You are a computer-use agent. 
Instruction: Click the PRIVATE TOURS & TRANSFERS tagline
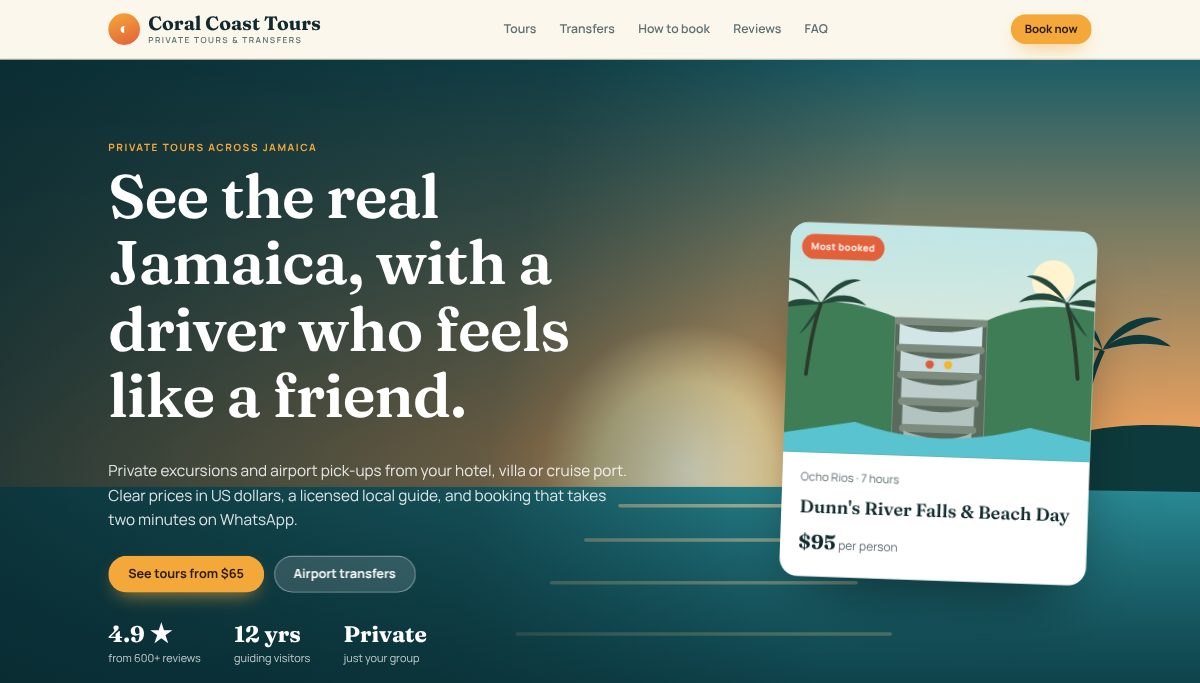[x=224, y=40]
